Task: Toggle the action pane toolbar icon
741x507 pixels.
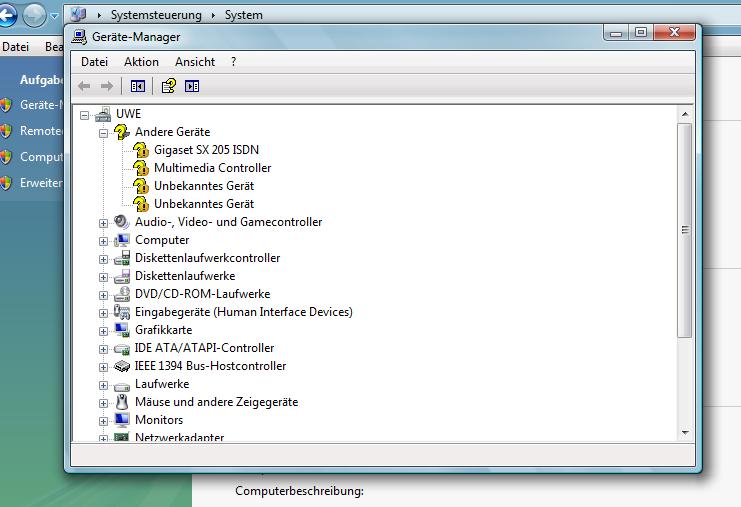Action: tap(192, 86)
